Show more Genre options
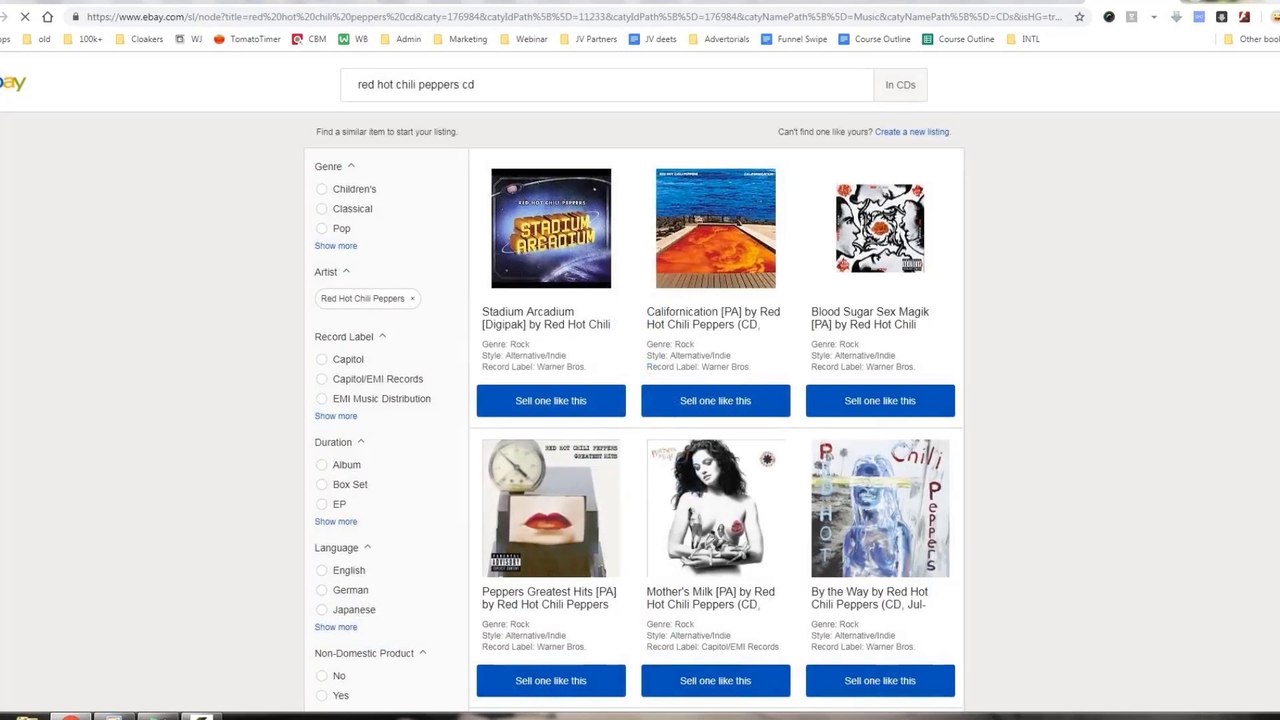The height and width of the screenshot is (720, 1280). [x=336, y=246]
